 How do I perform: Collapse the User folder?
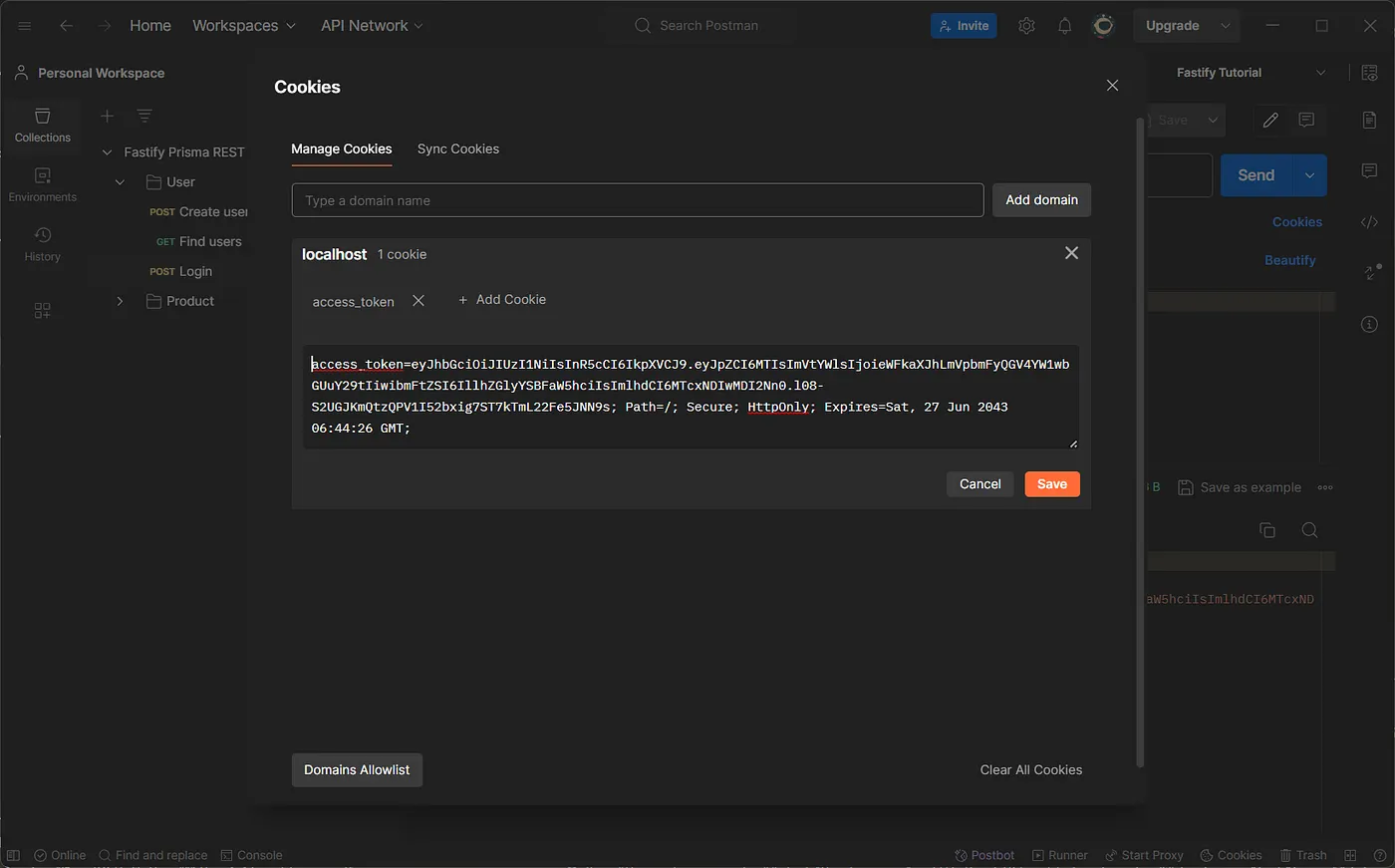[x=120, y=182]
